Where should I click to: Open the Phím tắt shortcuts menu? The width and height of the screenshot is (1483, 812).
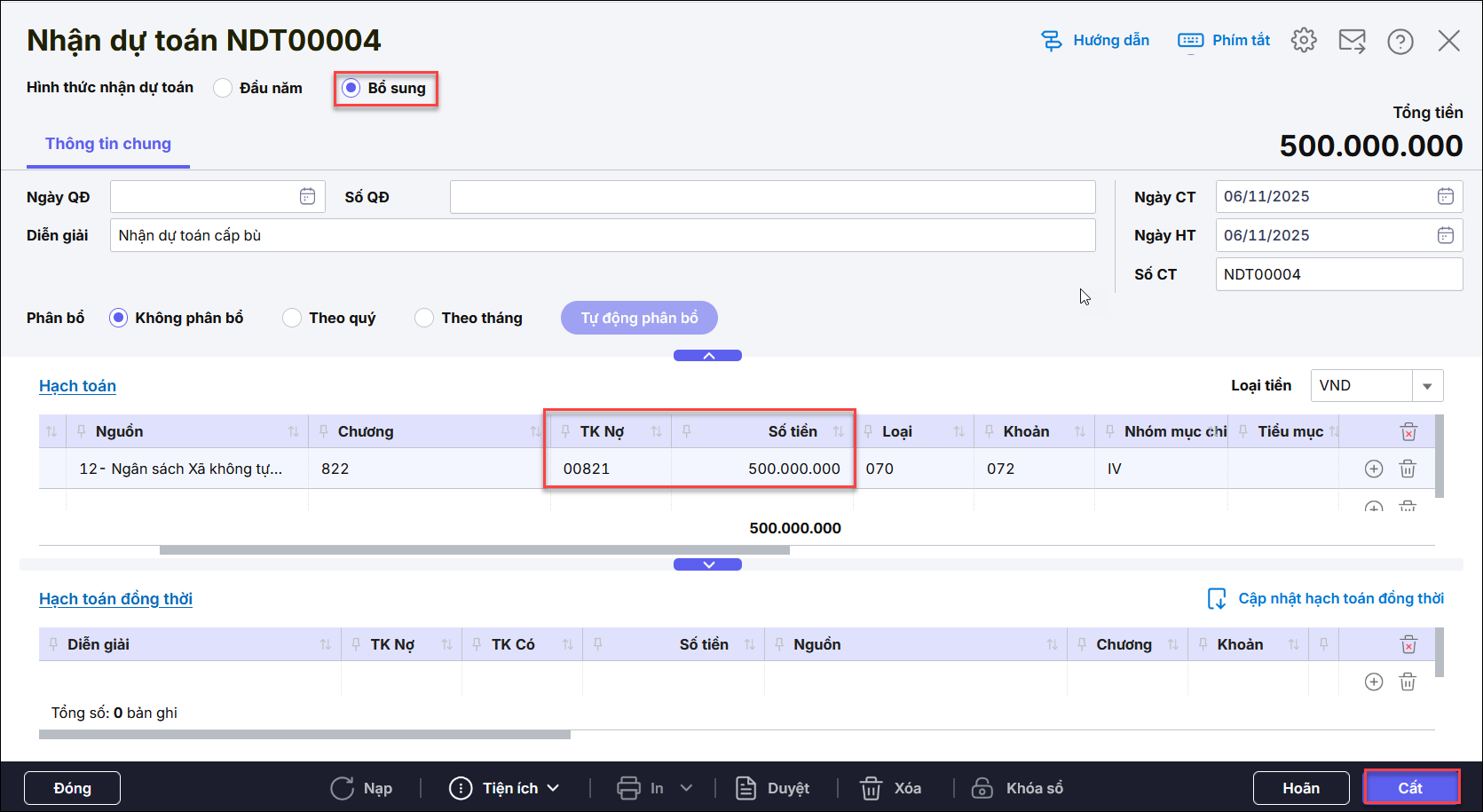coord(1224,41)
